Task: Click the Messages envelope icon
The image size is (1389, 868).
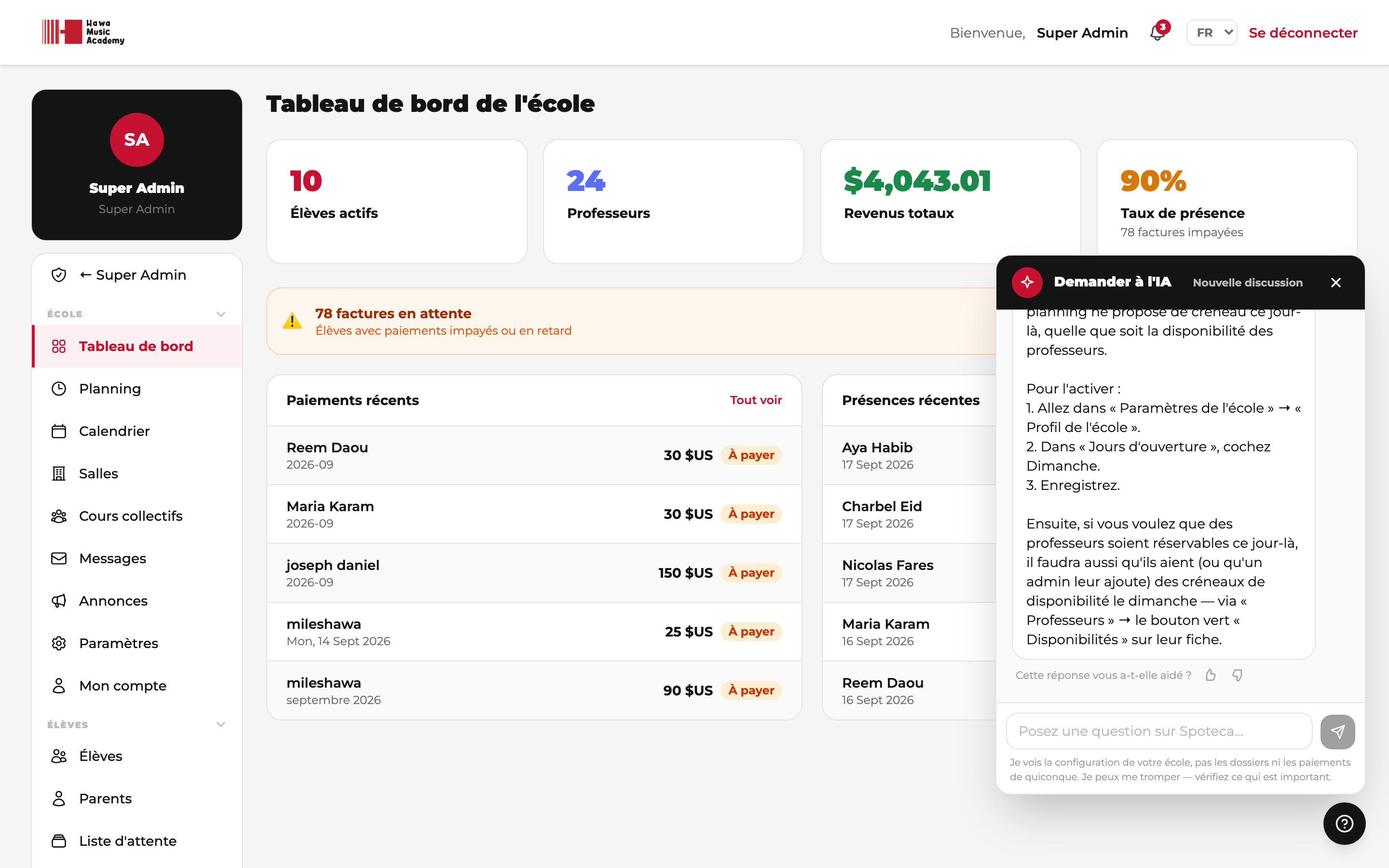Action: 58,558
